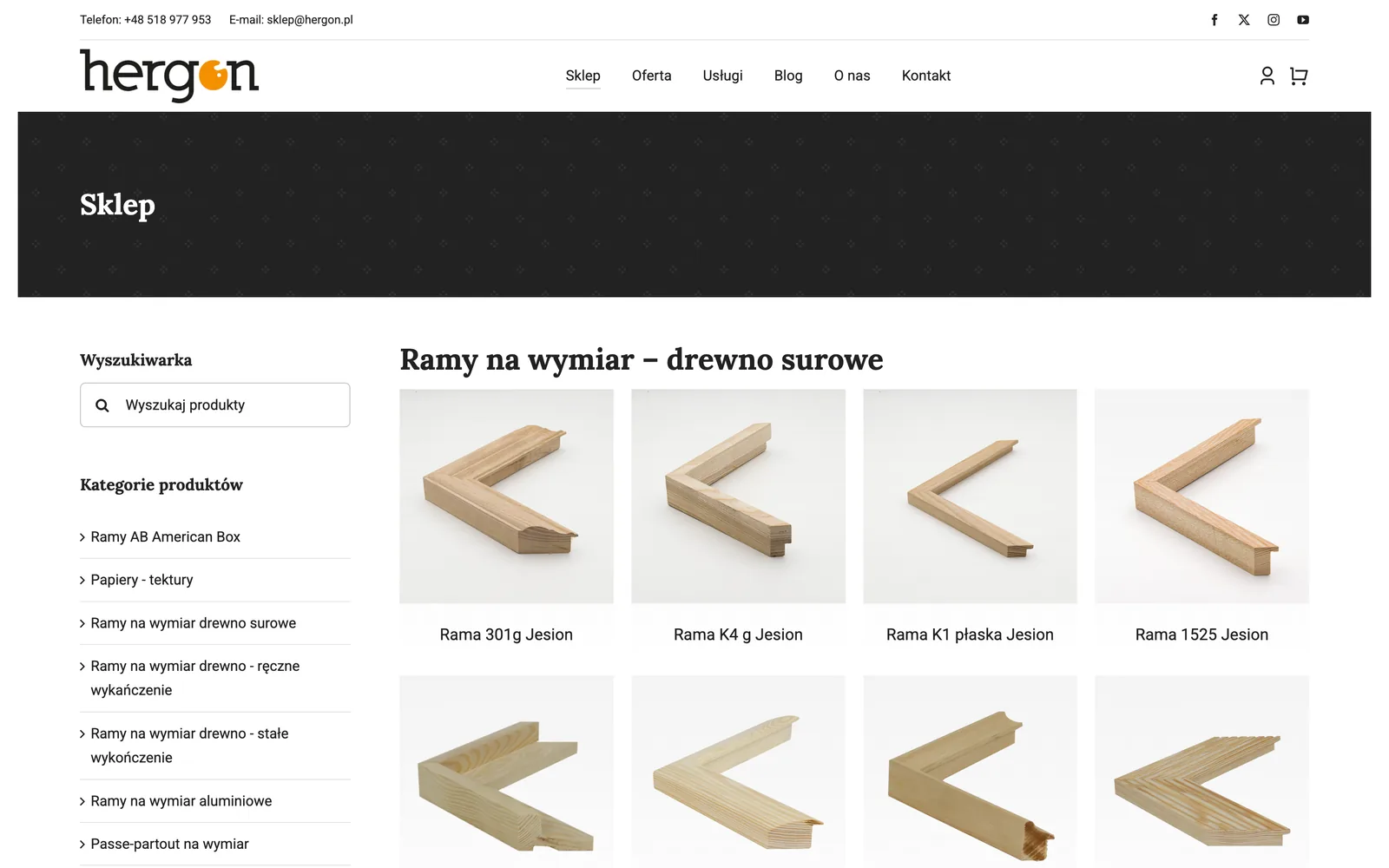This screenshot has width=1389, height=868.
Task: Open category Ramy AB American Box
Action: coord(166,537)
